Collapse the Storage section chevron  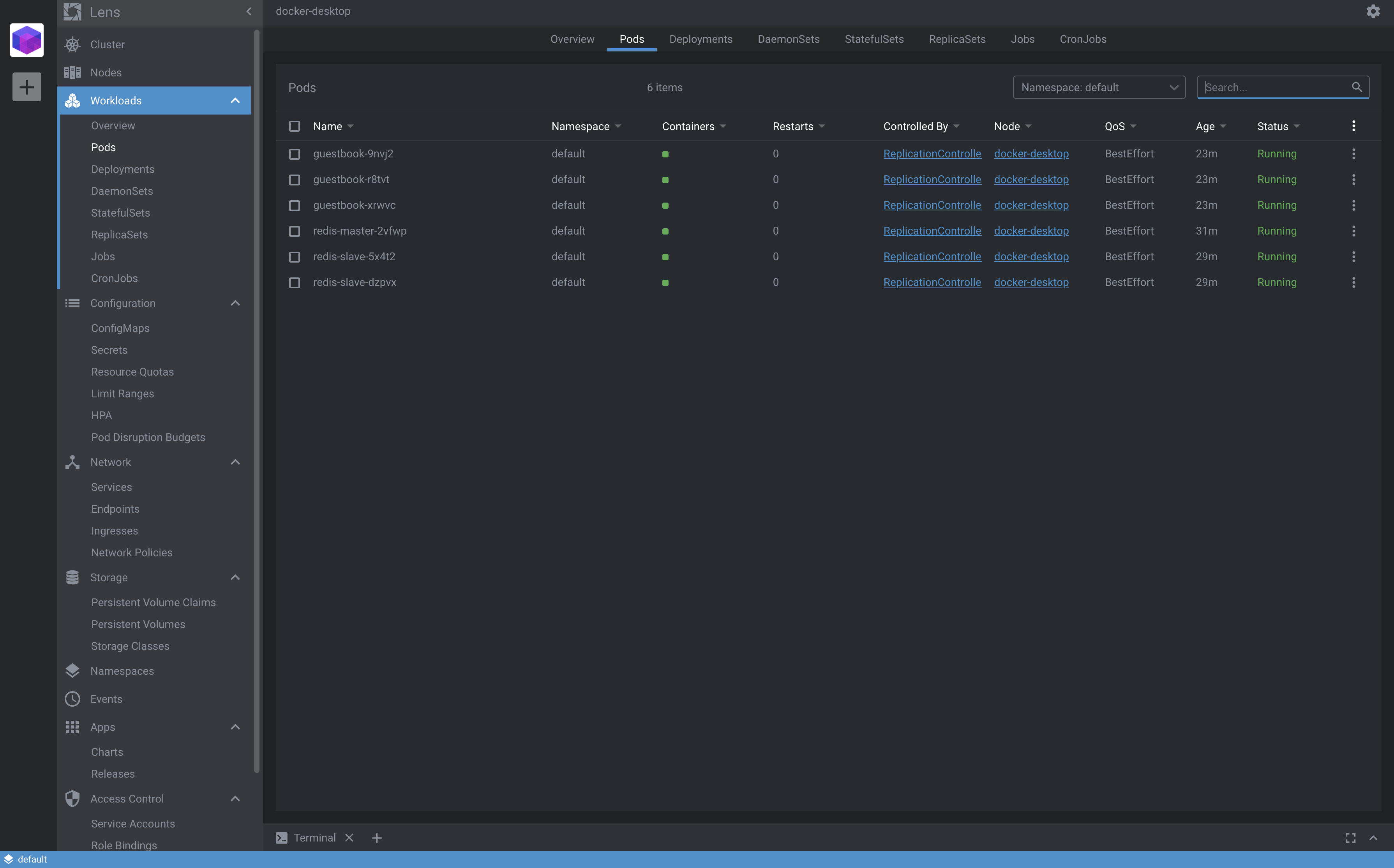point(235,577)
